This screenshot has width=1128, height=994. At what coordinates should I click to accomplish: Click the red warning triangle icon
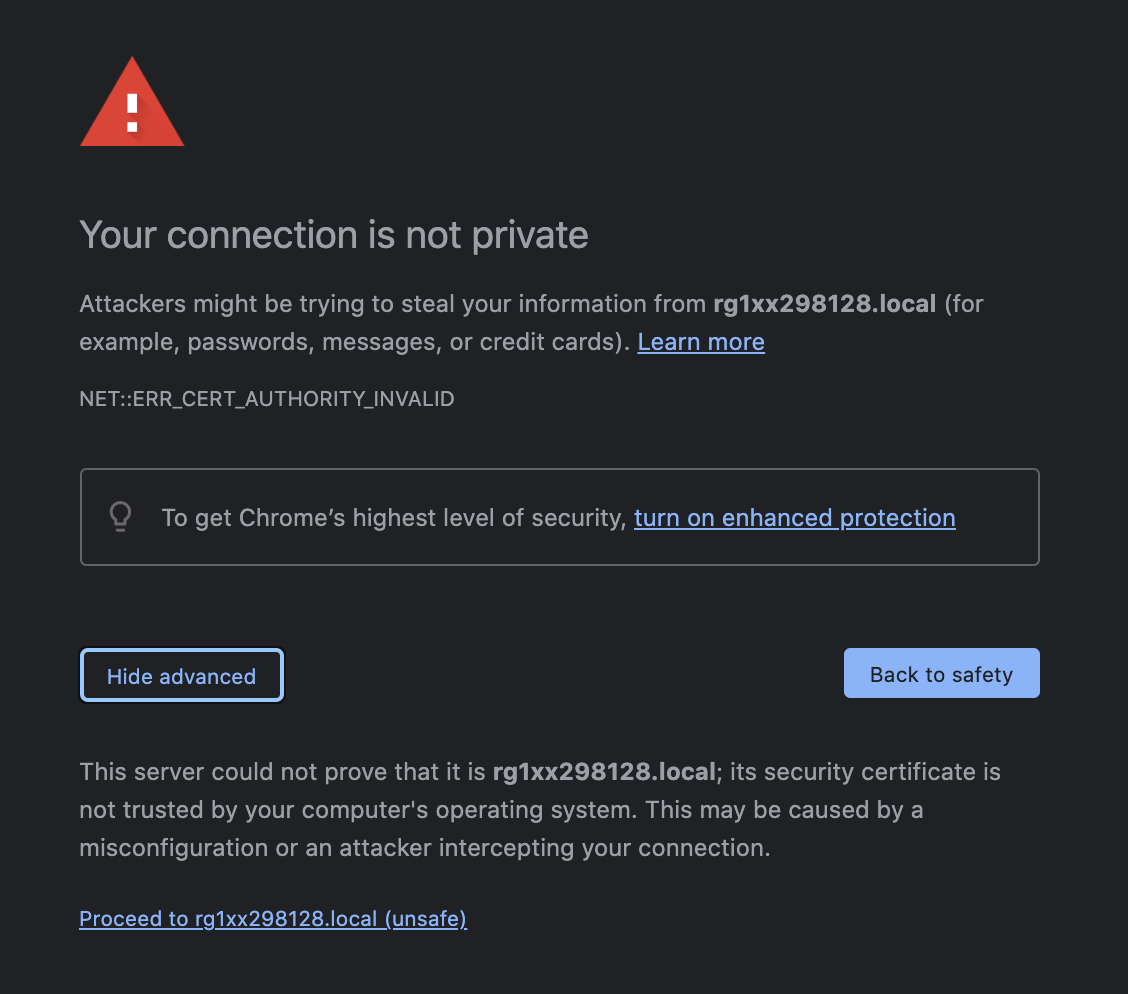(132, 103)
